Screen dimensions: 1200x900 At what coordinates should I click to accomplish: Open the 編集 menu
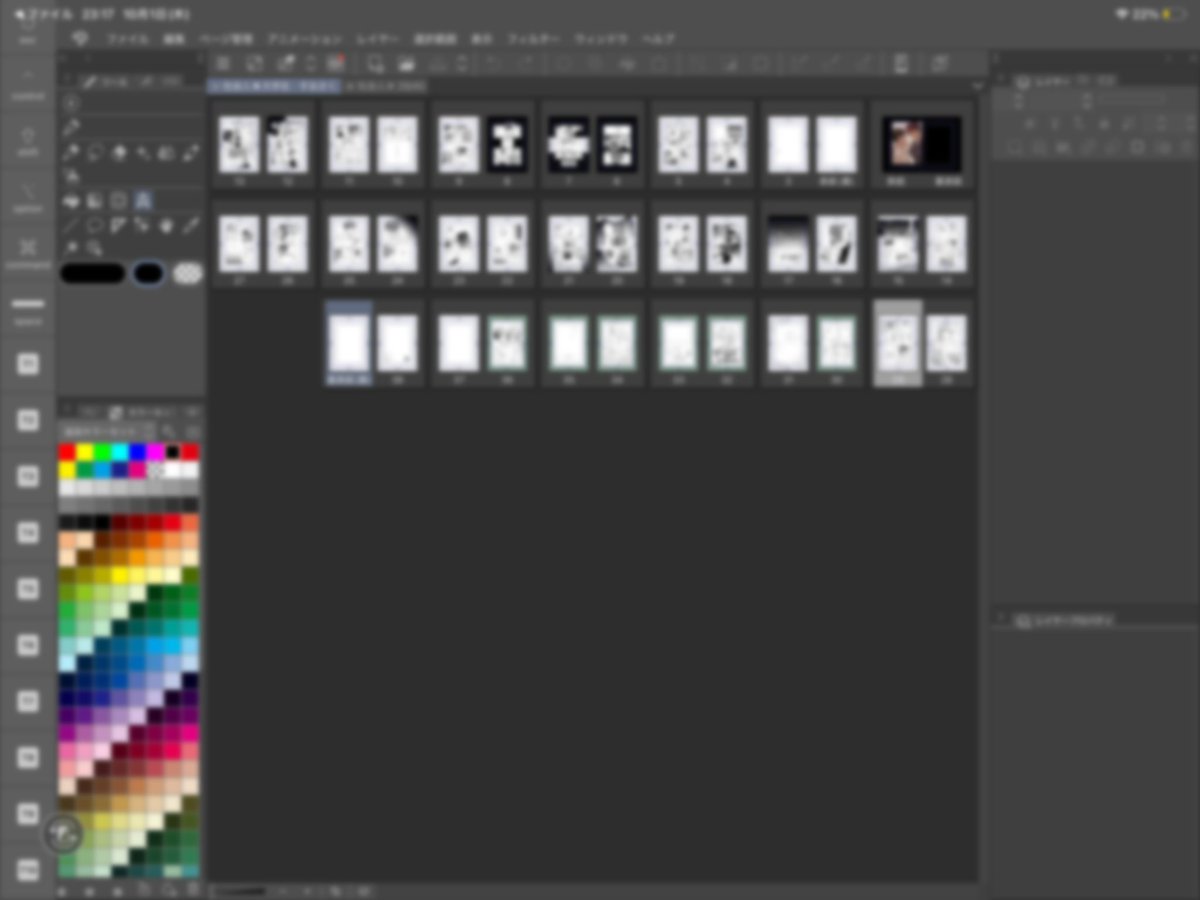pyautogui.click(x=174, y=39)
